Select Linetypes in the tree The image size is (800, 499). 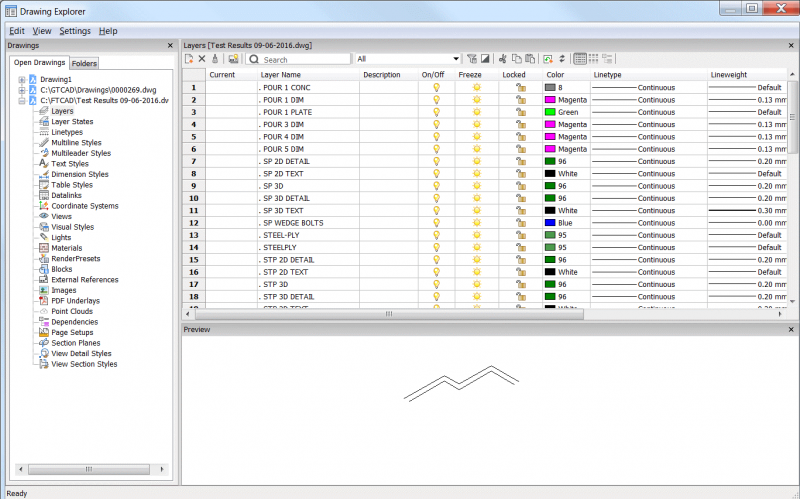pos(67,132)
